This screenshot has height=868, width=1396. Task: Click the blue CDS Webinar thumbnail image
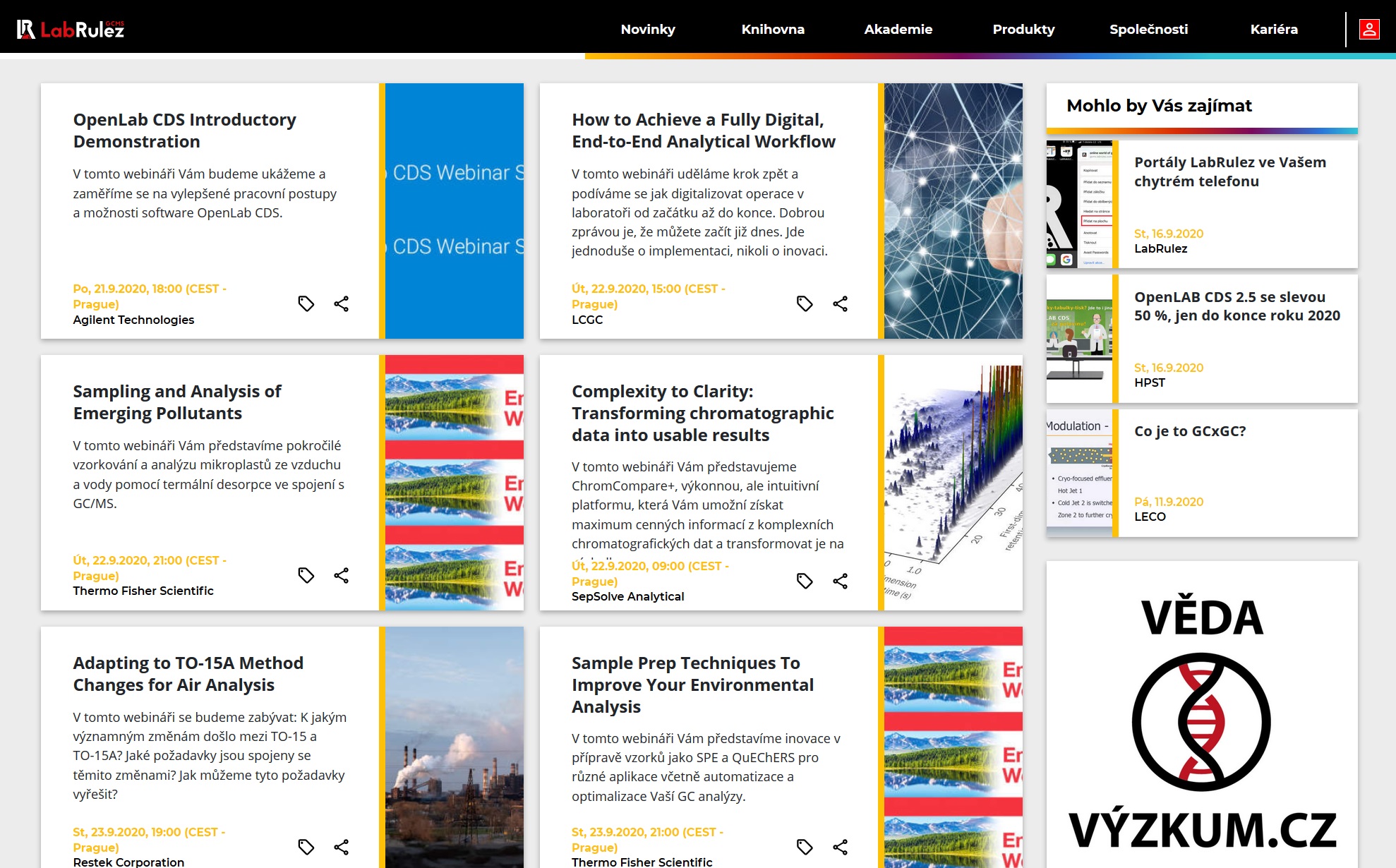pyautogui.click(x=455, y=211)
